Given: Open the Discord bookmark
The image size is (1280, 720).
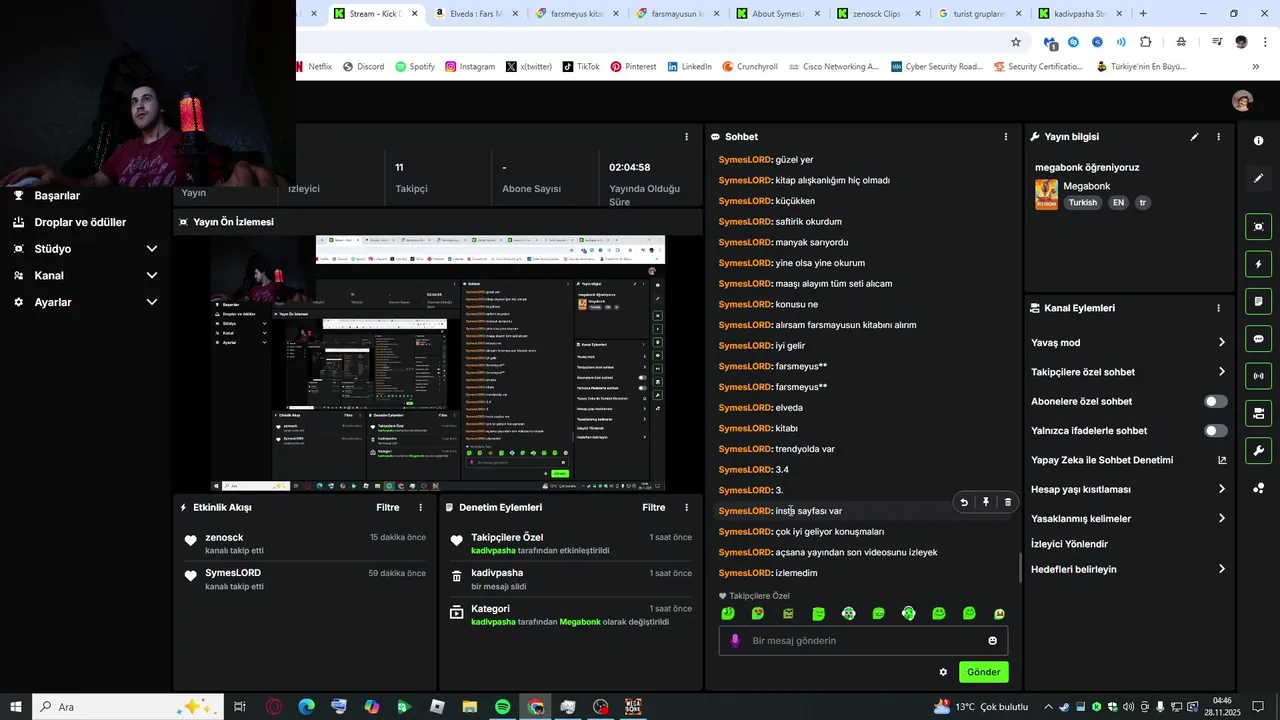Looking at the screenshot, I should (363, 67).
